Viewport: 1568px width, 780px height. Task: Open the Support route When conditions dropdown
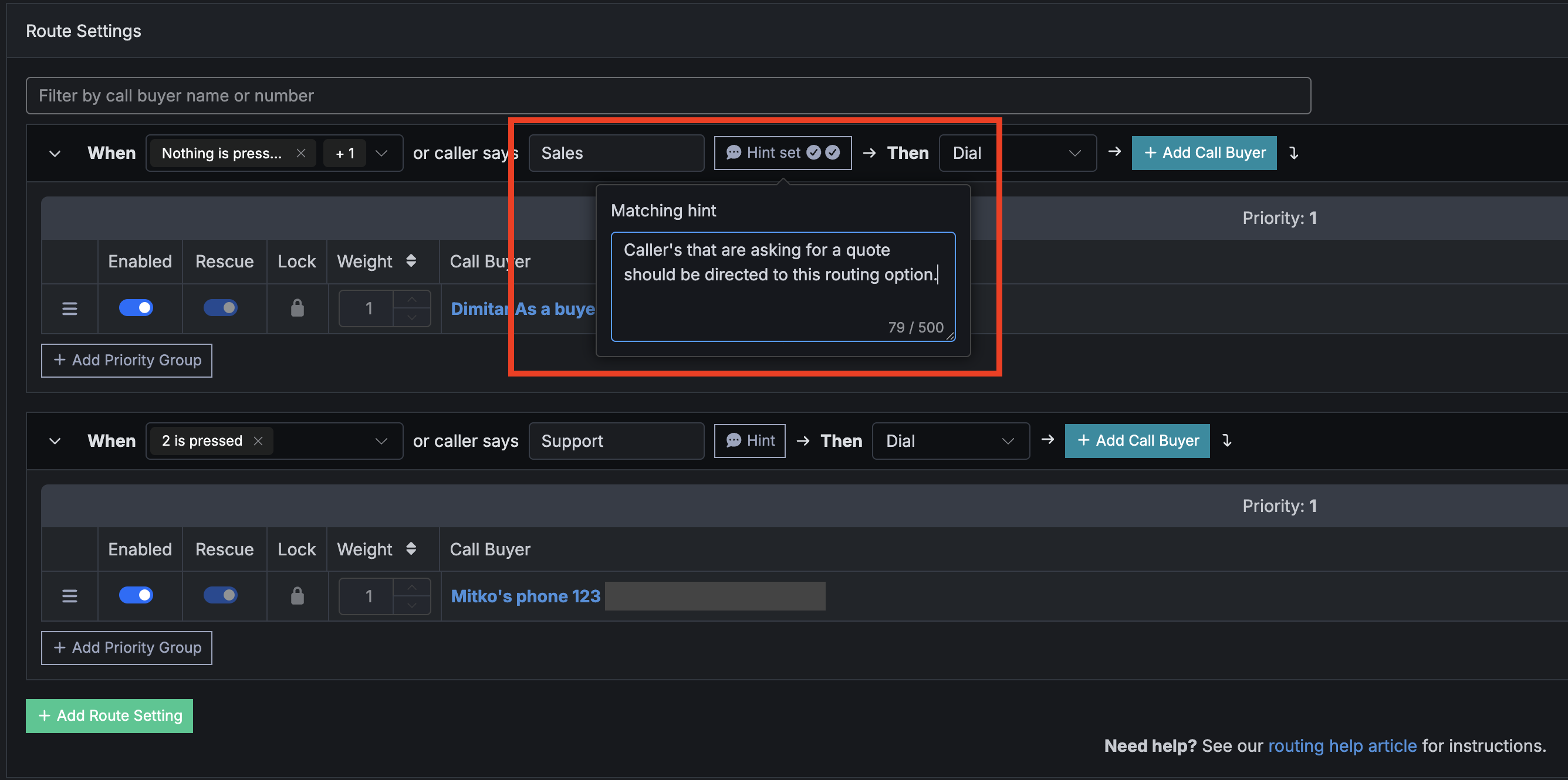click(x=381, y=441)
